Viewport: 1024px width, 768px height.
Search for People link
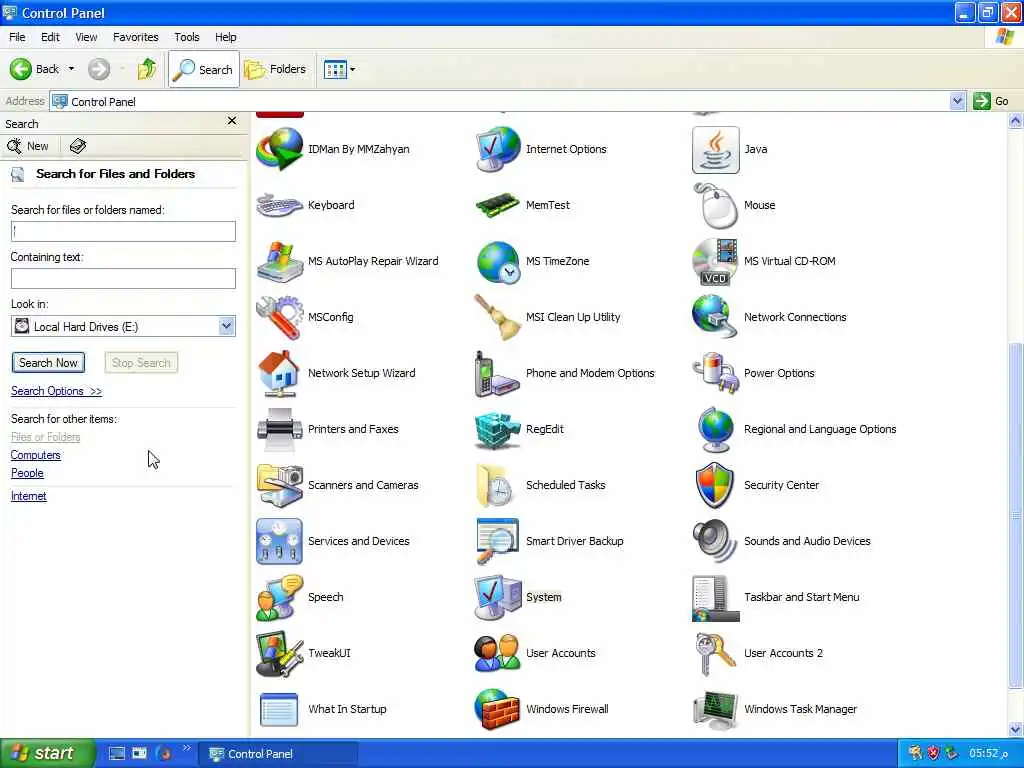click(x=27, y=473)
